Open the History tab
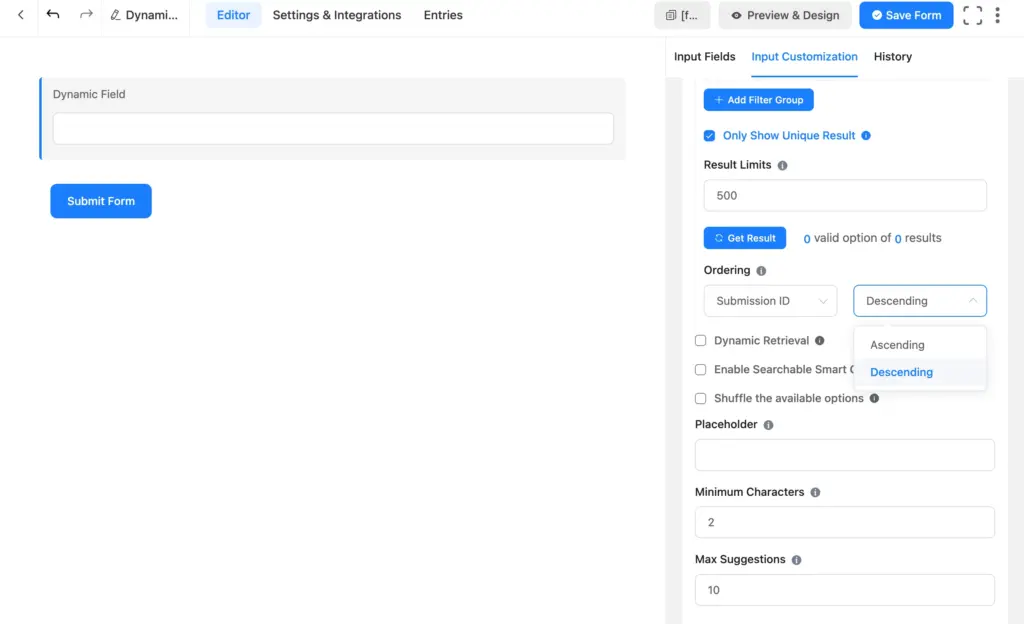 coord(893,57)
